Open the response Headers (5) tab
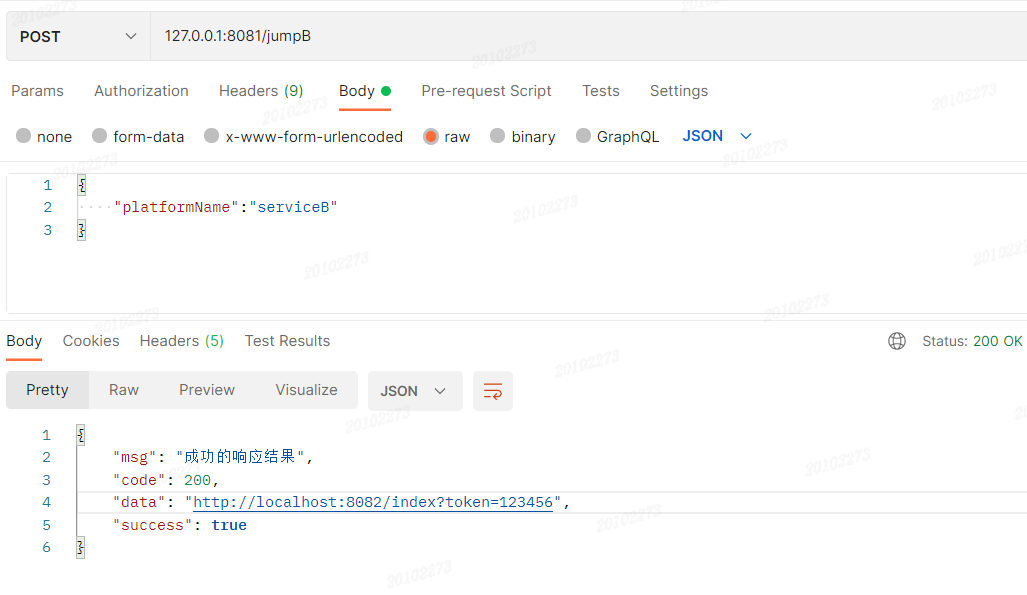1027x595 pixels. tap(181, 341)
